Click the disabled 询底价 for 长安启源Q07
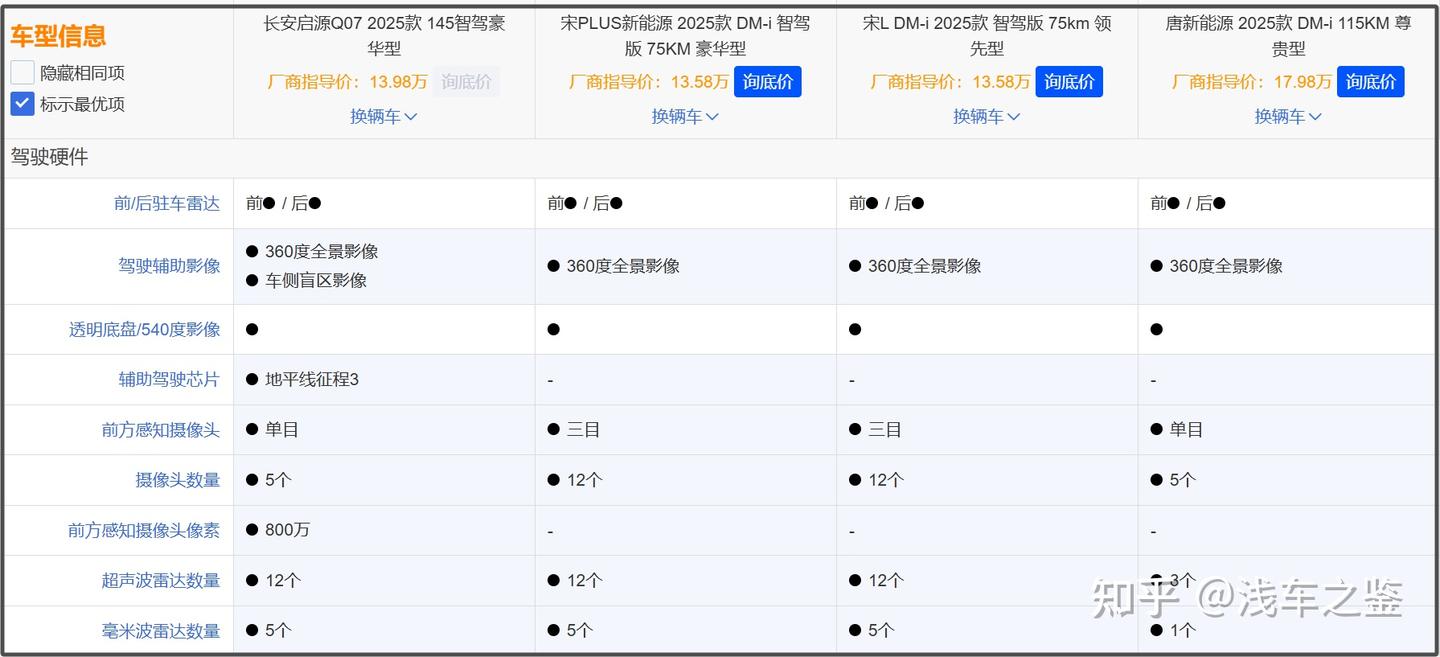 467,82
